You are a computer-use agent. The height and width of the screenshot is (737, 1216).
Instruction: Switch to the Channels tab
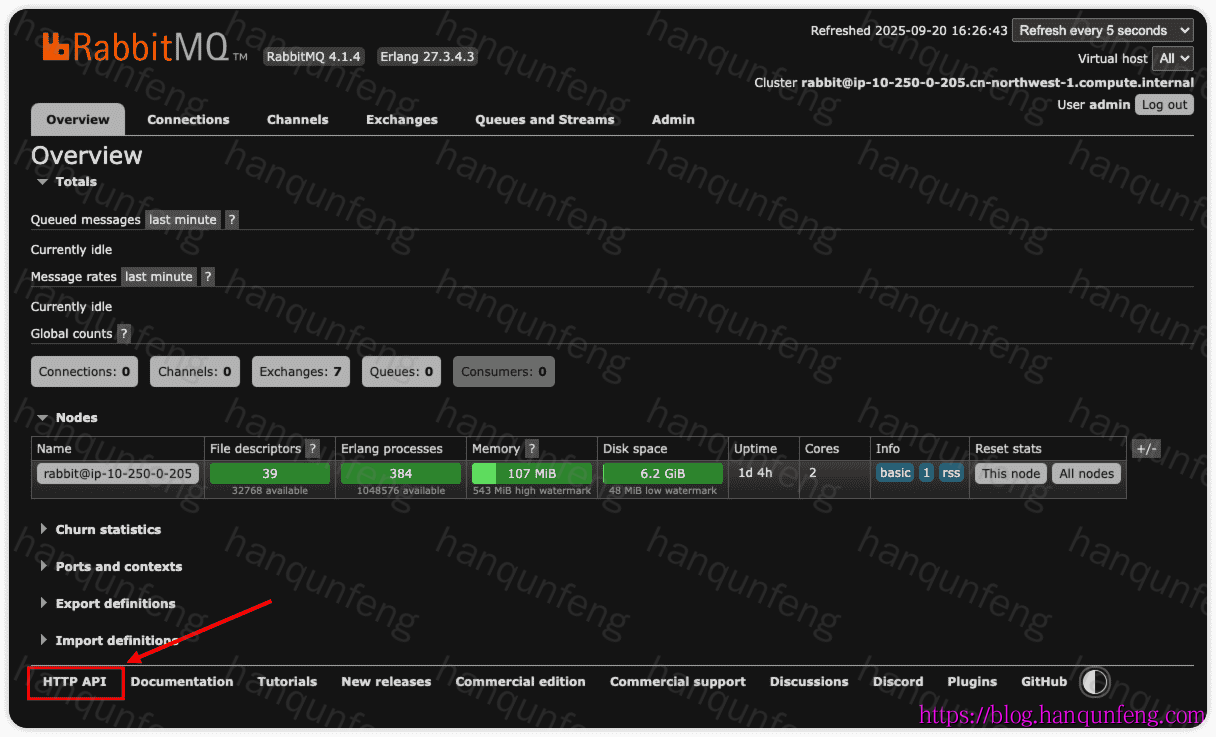pos(298,120)
